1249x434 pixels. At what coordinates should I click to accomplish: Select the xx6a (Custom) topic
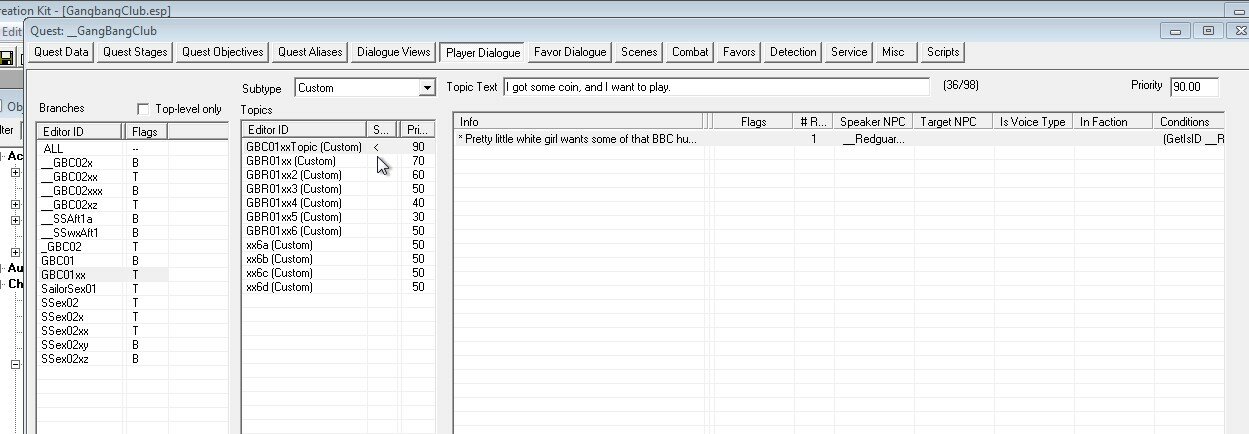[338, 245]
